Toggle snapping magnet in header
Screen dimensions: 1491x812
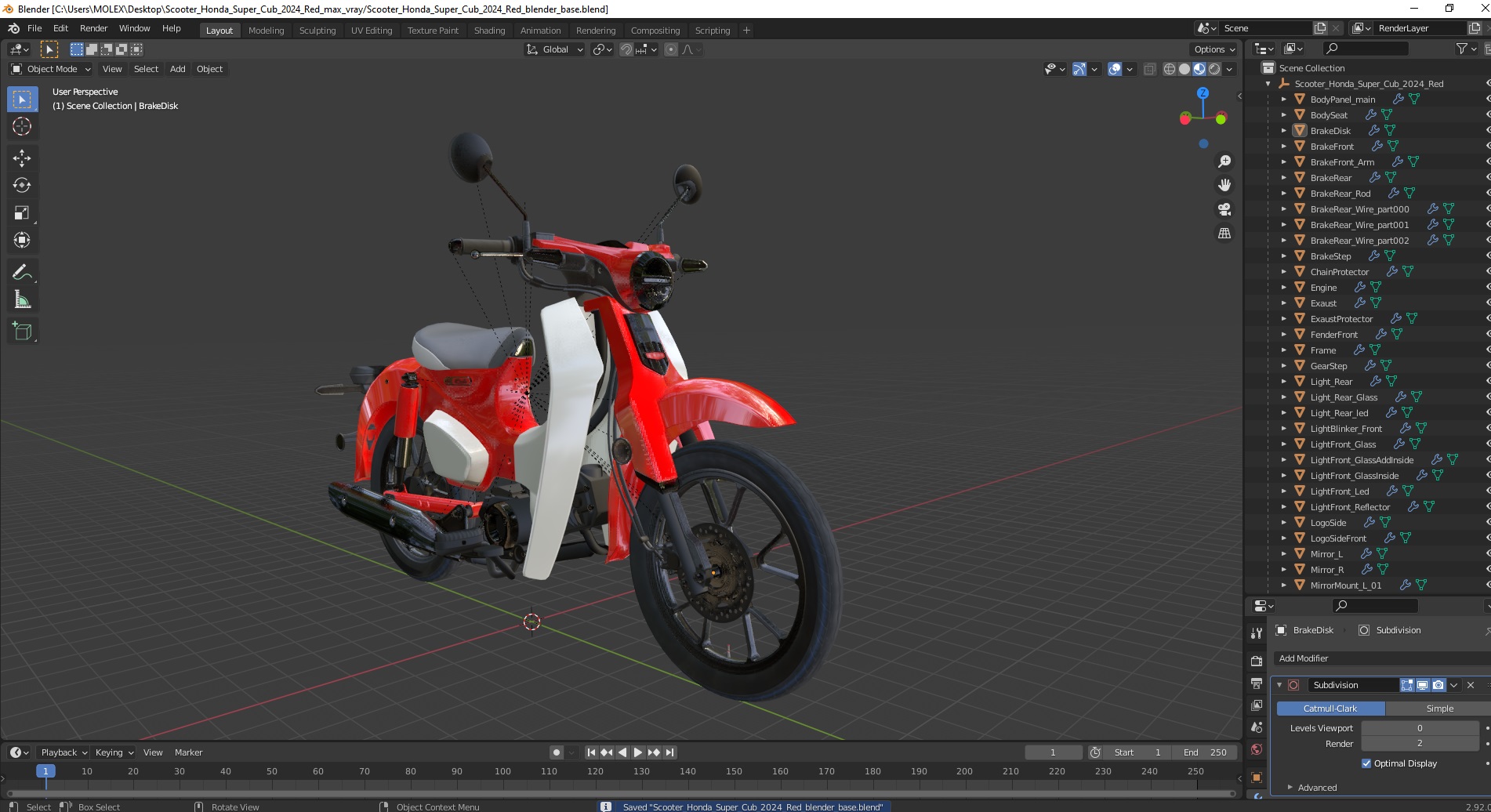pyautogui.click(x=626, y=49)
